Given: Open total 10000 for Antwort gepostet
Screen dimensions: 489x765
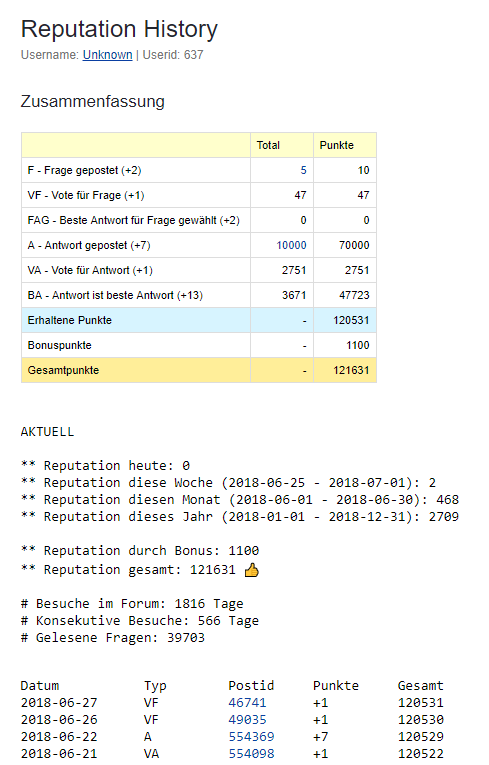Looking at the screenshot, I should click(291, 245).
